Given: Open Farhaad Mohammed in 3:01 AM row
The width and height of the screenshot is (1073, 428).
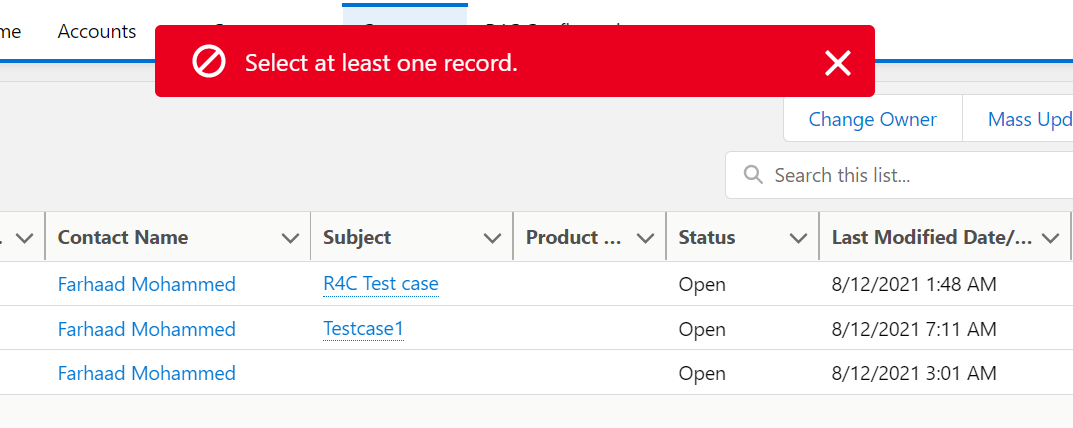Looking at the screenshot, I should coord(146,373).
